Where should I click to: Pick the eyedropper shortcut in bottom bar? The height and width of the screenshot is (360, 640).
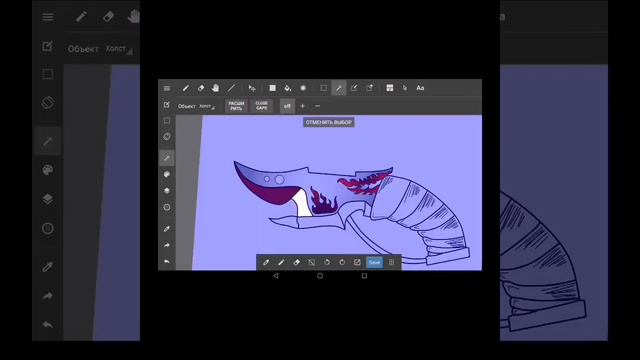pos(266,262)
